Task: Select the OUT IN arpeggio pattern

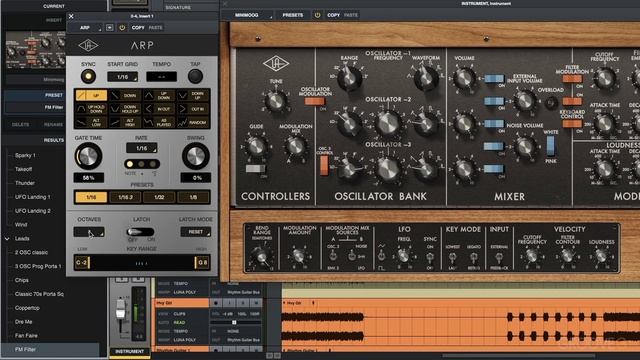Action: click(x=193, y=109)
